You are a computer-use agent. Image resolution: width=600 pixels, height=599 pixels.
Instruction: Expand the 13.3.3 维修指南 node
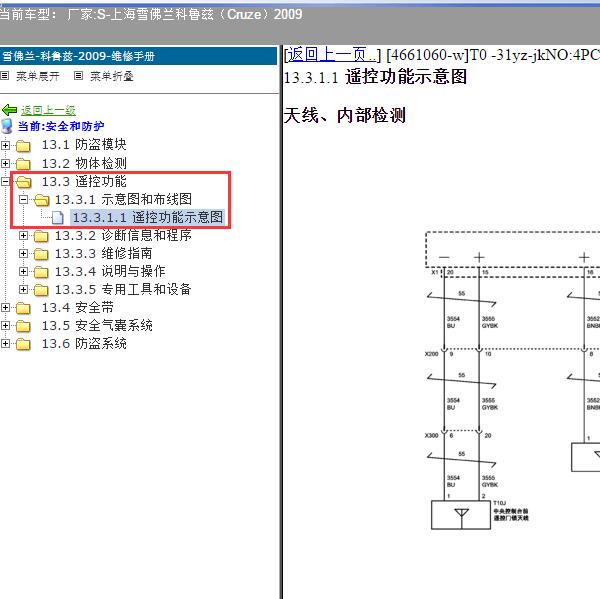coord(23,253)
